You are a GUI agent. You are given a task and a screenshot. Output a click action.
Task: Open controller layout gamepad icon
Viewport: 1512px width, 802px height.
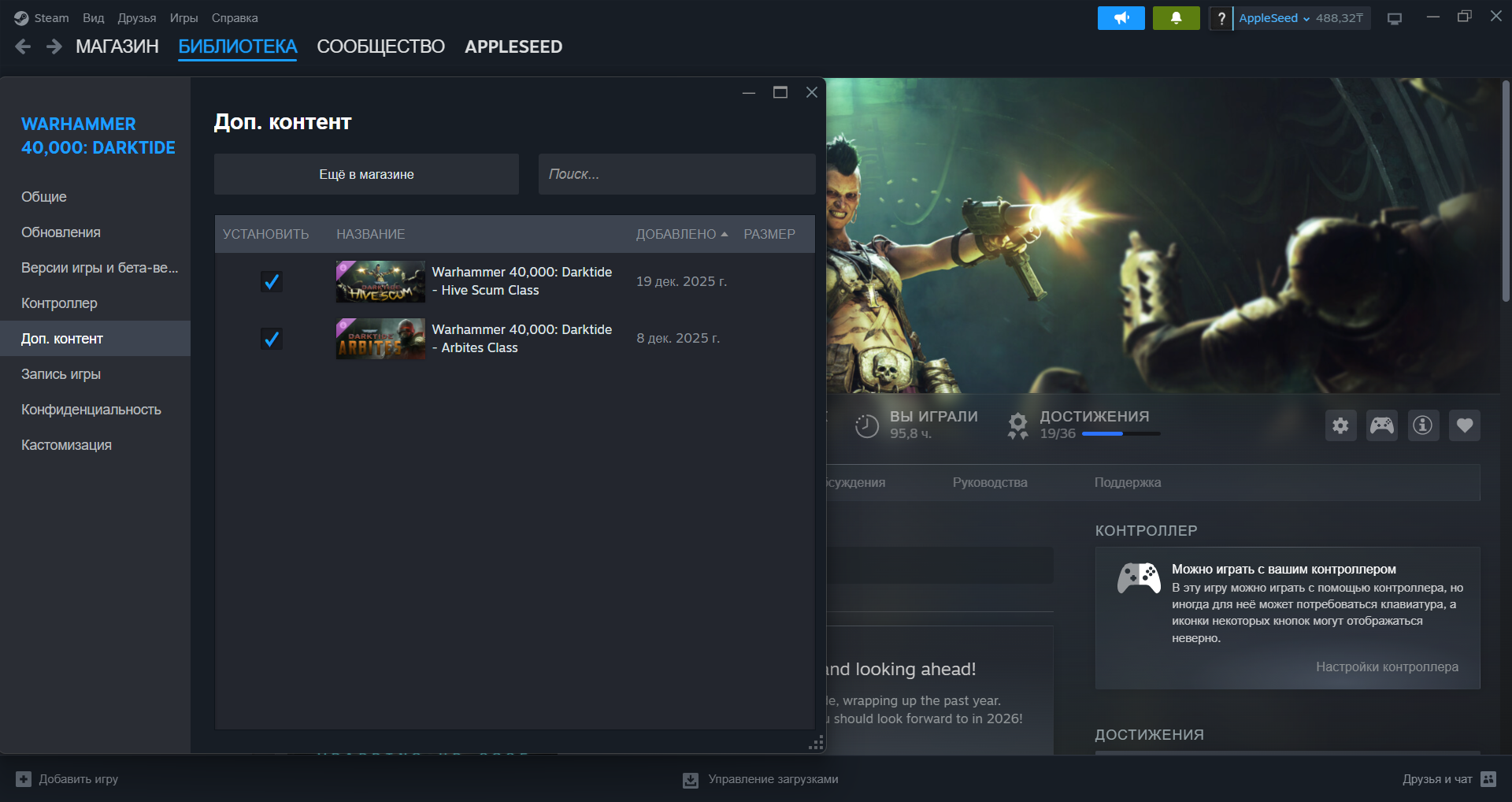(1381, 425)
